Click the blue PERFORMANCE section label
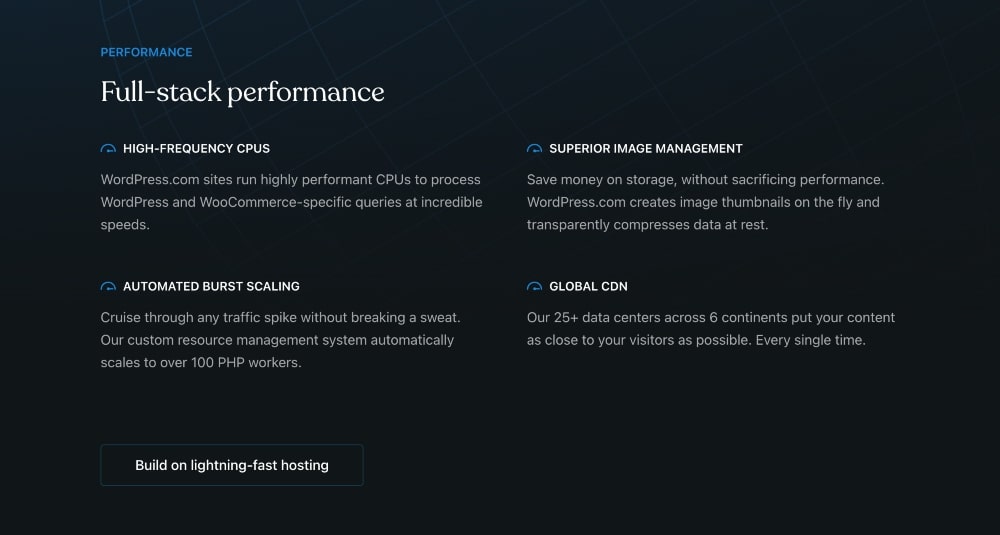 click(146, 52)
